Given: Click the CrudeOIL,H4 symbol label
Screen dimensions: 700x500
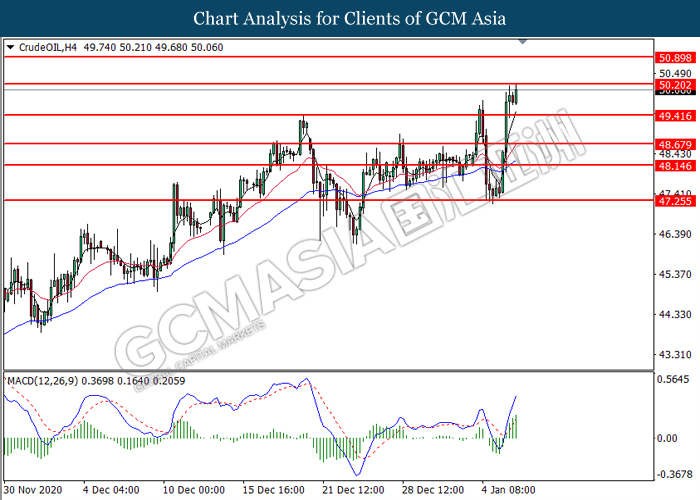Looking at the screenshot, I should (48, 46).
